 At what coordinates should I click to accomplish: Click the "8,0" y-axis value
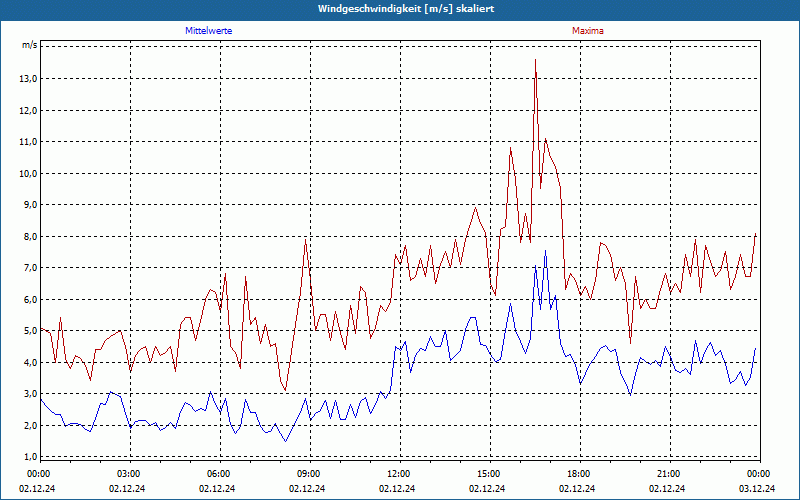coord(31,236)
